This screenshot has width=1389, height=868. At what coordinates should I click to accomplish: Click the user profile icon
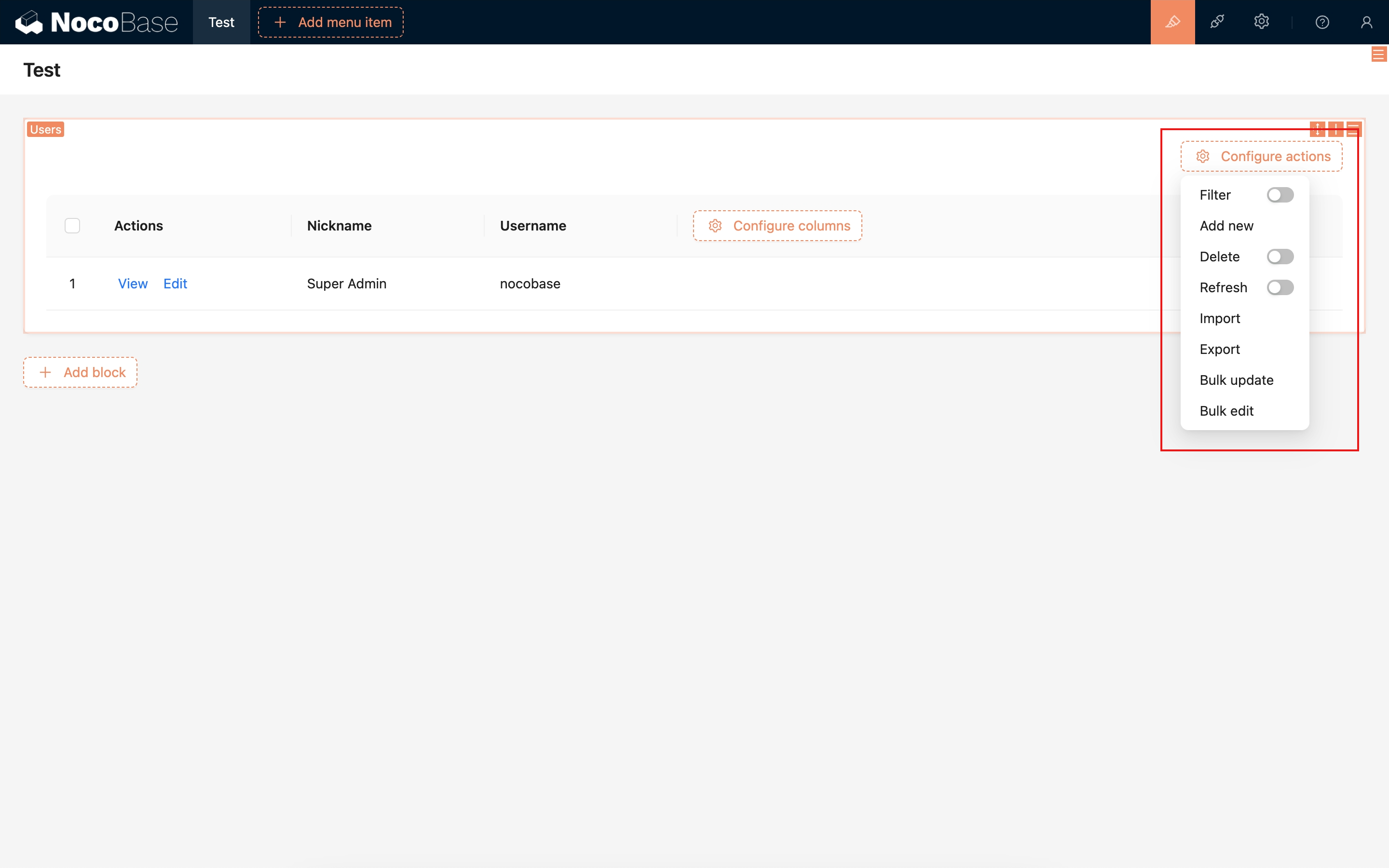1366,22
